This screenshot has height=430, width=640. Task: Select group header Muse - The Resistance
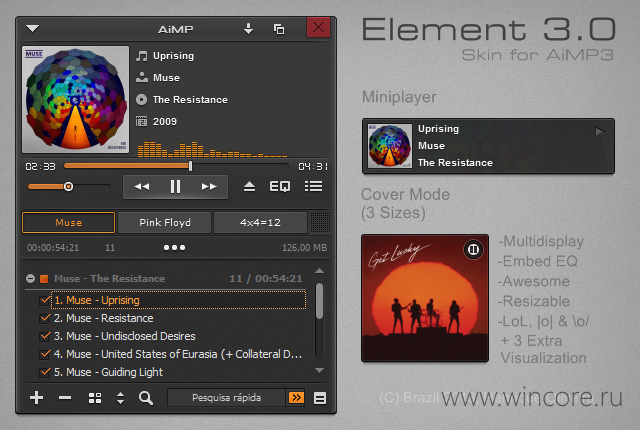(x=109, y=279)
